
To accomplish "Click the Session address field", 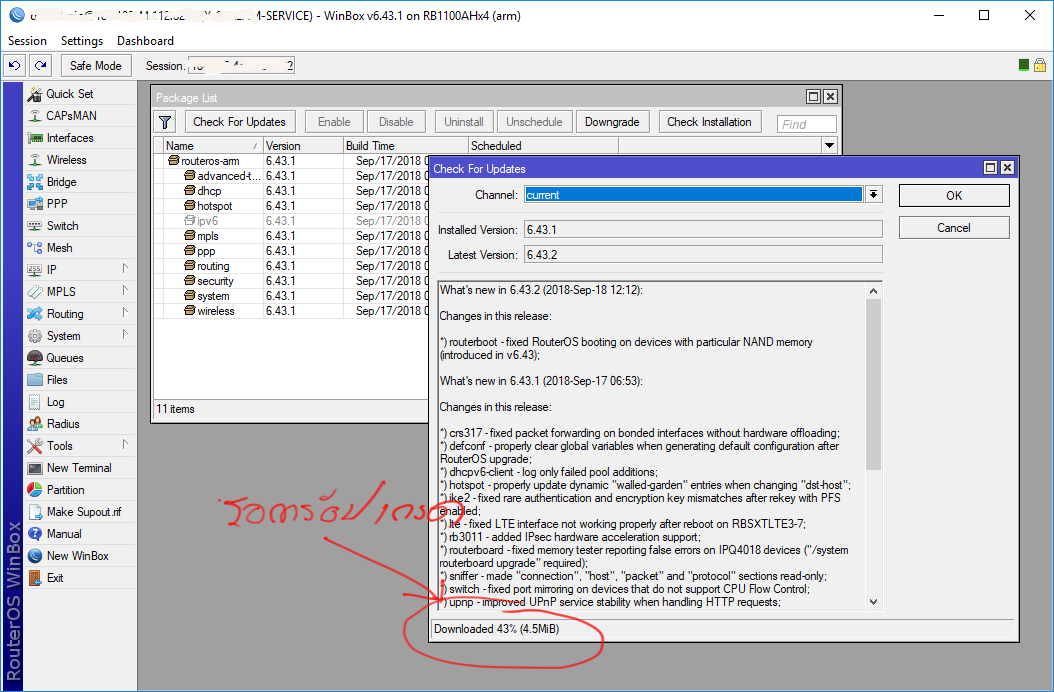I will pos(241,66).
